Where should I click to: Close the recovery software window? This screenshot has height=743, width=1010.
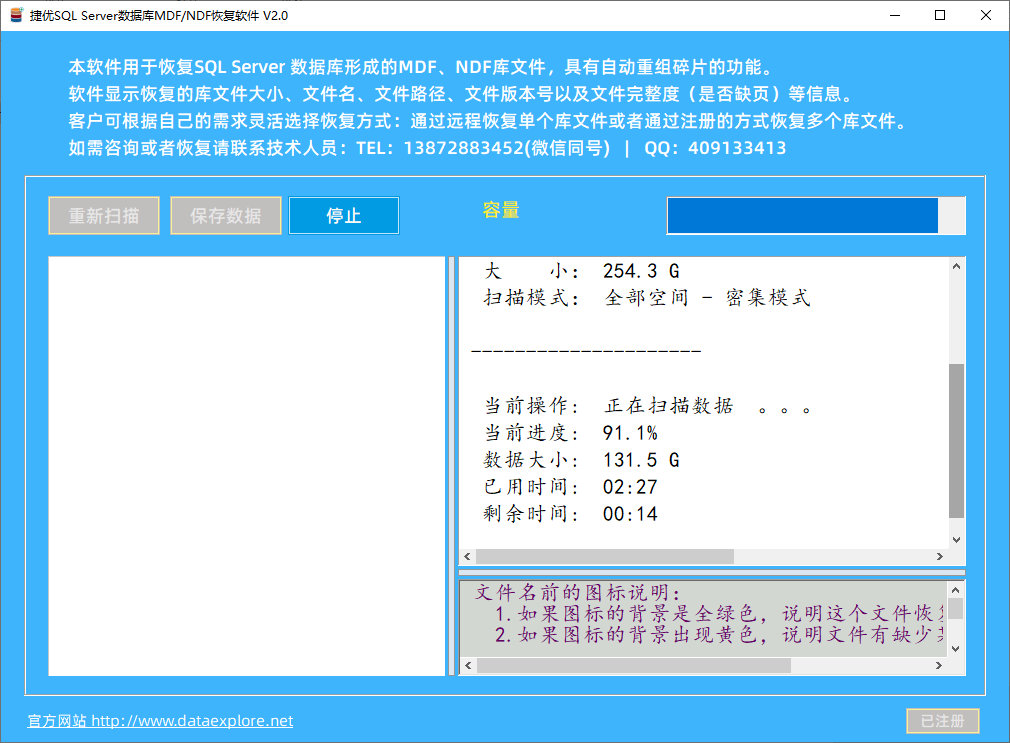pos(986,15)
